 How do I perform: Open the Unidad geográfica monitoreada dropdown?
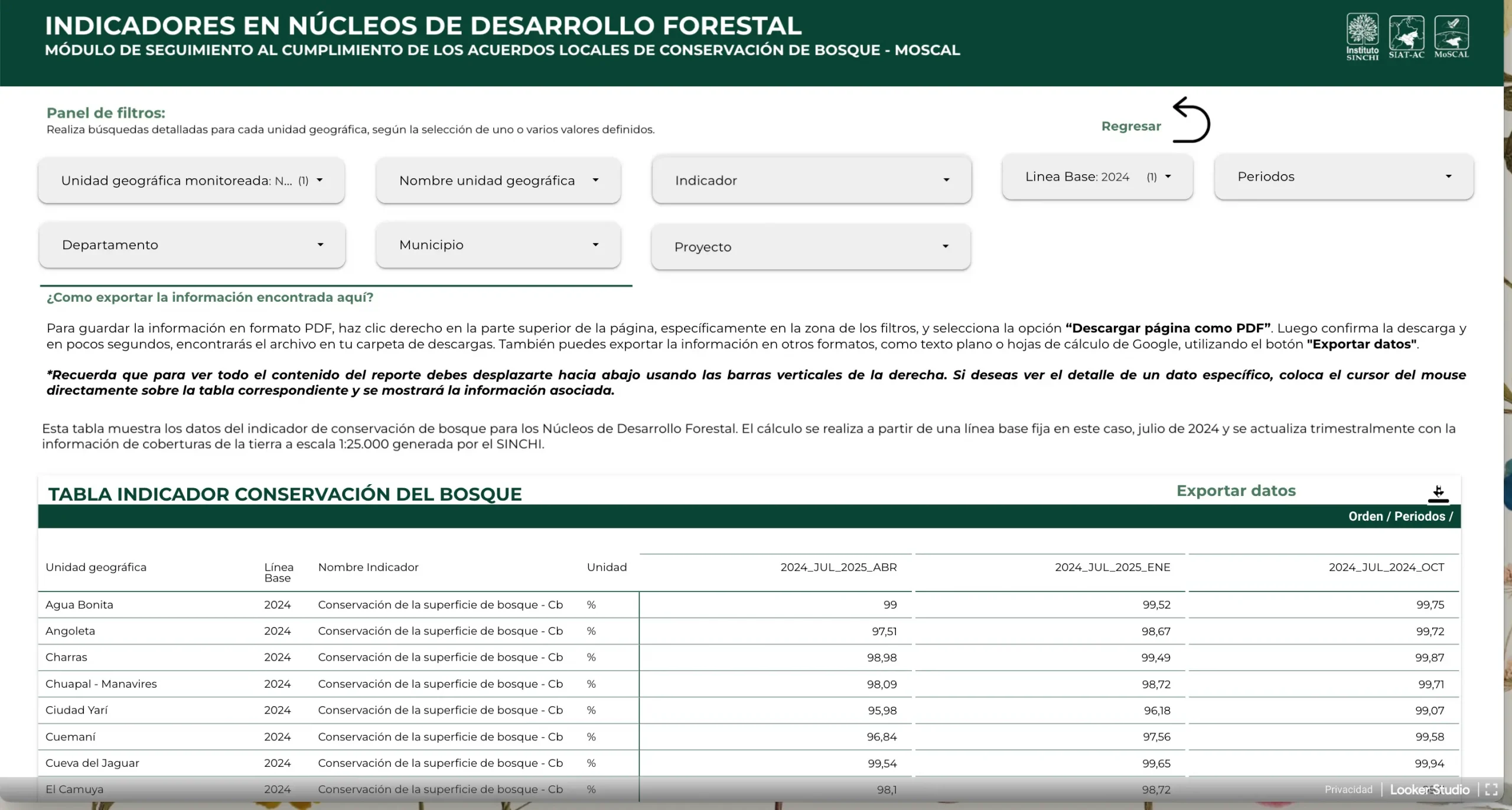click(x=191, y=181)
